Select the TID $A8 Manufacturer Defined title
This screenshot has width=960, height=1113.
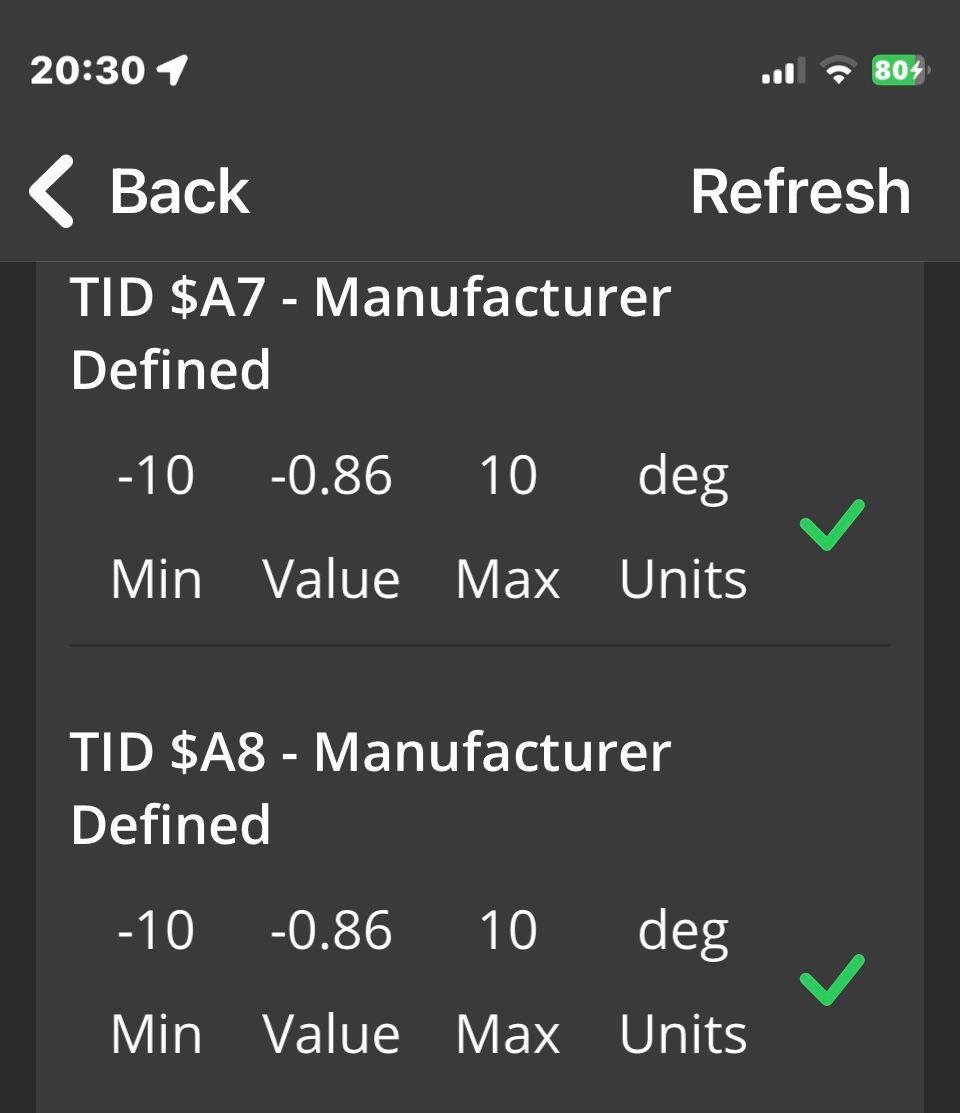(370, 788)
